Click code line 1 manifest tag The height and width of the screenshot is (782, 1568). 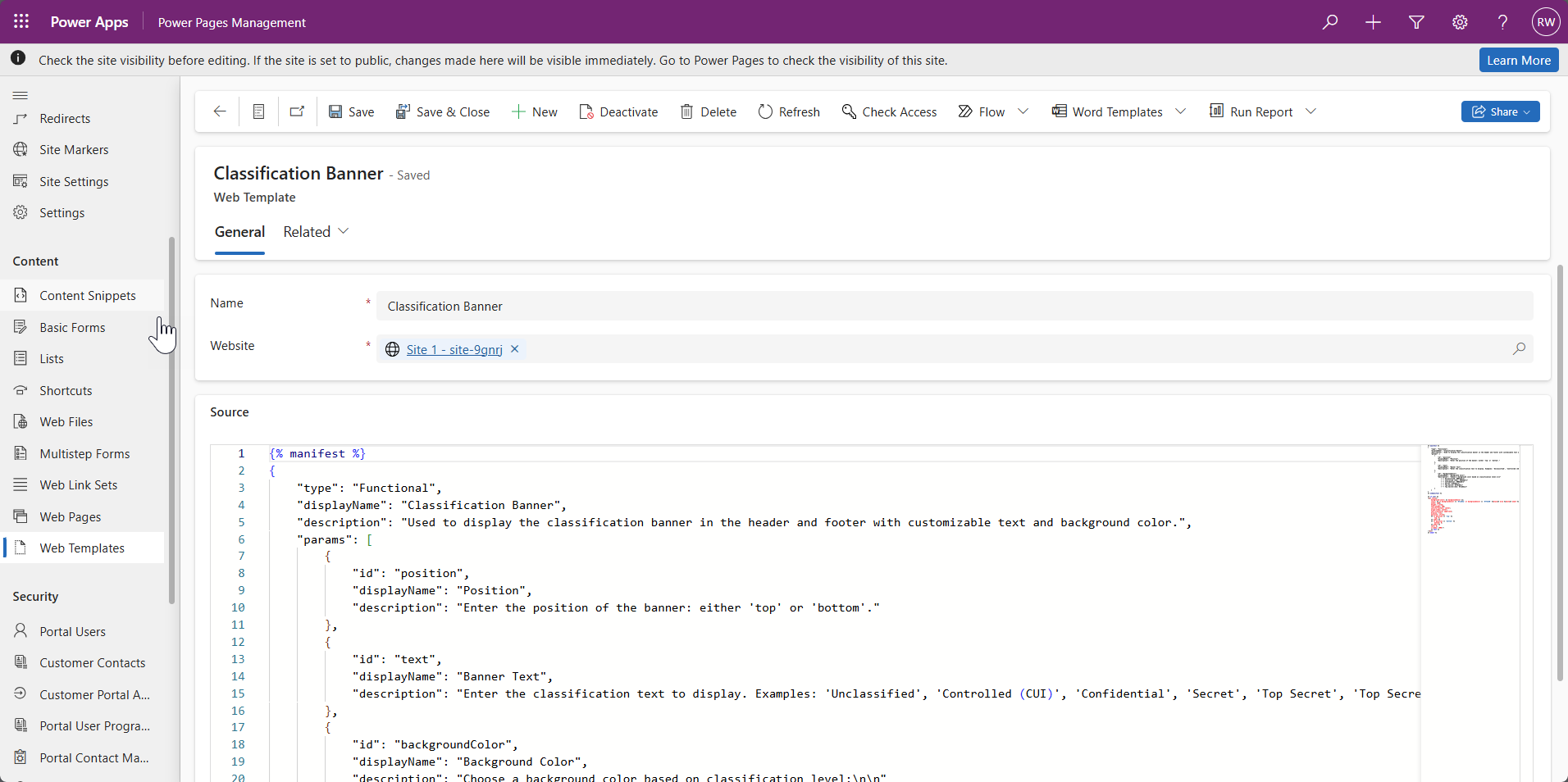click(317, 453)
